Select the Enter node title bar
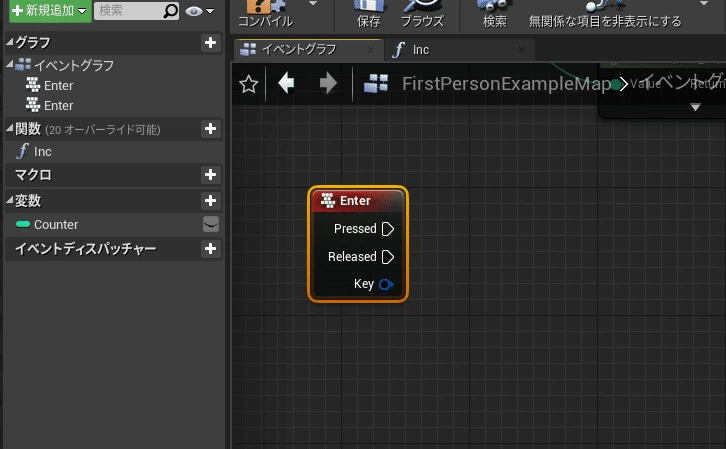The height and width of the screenshot is (449, 726). pyautogui.click(x=358, y=201)
